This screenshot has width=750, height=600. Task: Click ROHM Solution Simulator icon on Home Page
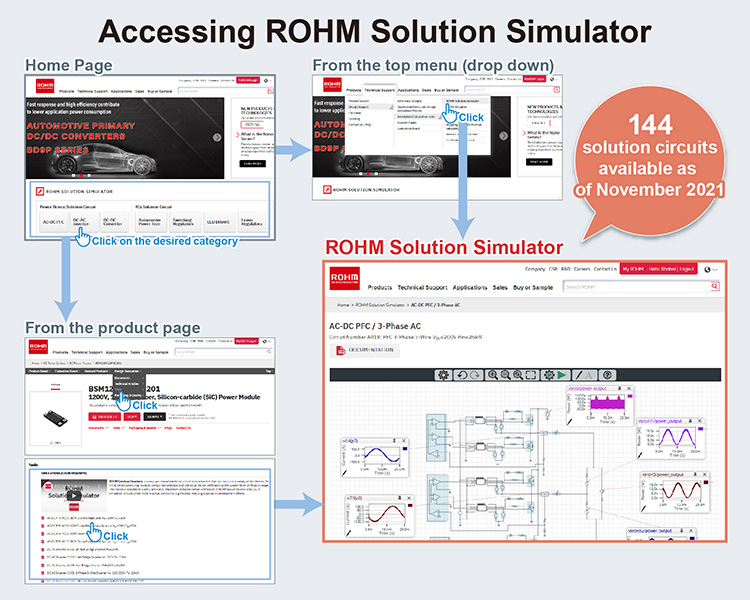click(x=40, y=191)
